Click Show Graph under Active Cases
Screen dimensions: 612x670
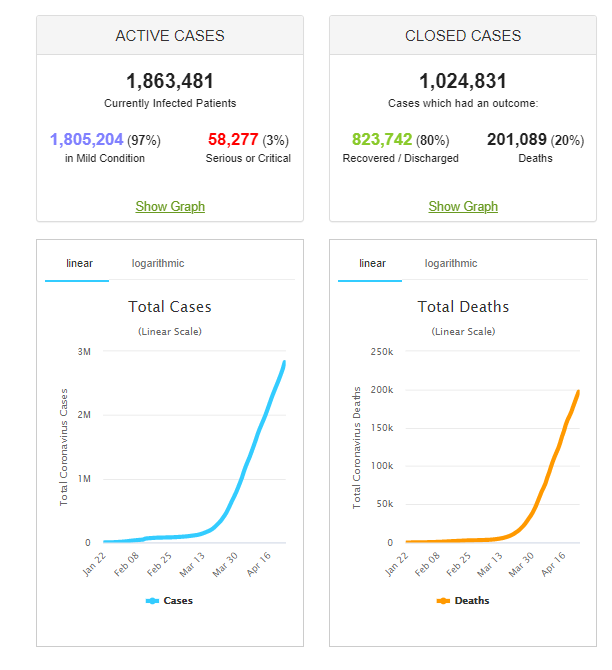tap(170, 206)
